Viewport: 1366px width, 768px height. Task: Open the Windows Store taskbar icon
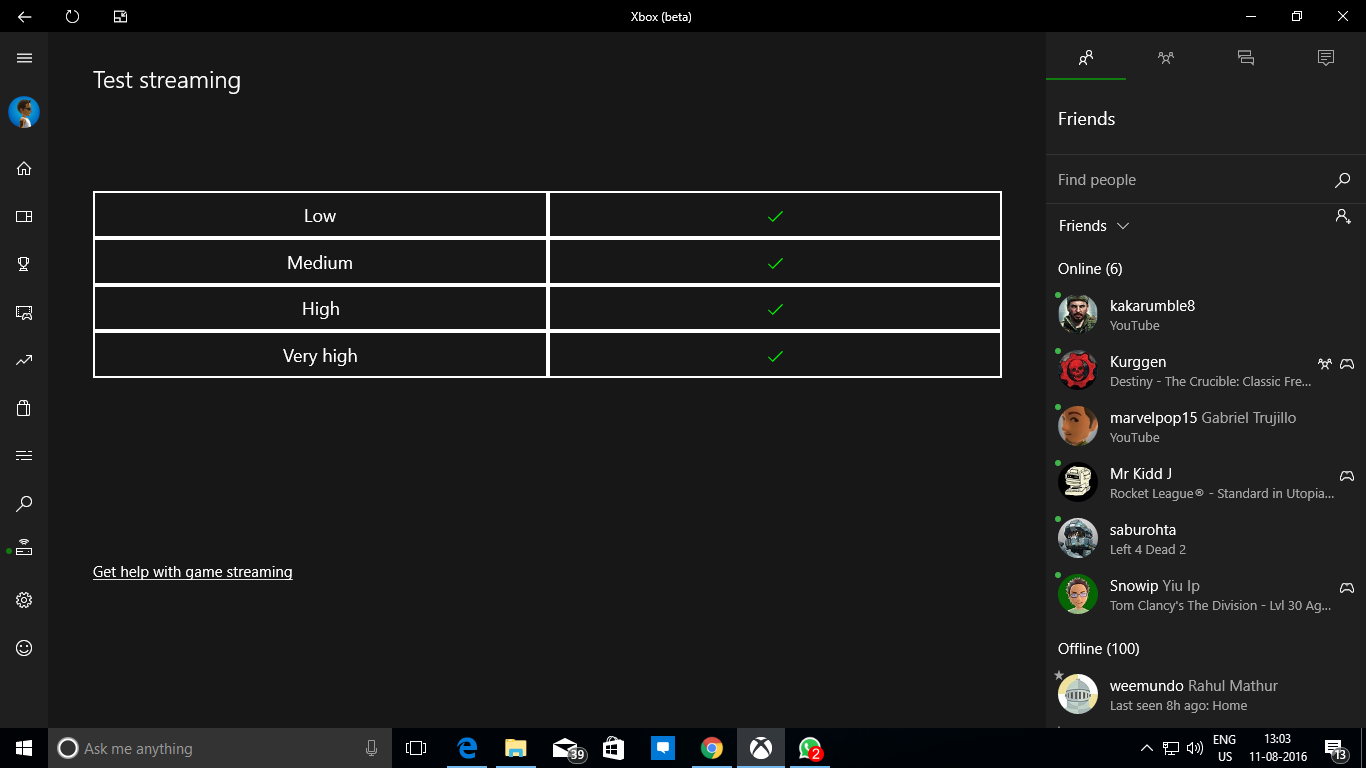click(614, 748)
